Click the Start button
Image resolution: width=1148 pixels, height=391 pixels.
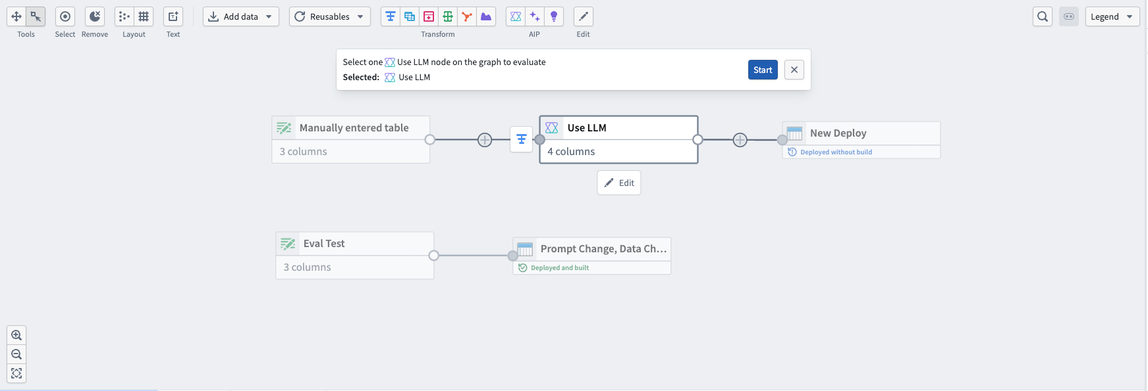(x=763, y=70)
